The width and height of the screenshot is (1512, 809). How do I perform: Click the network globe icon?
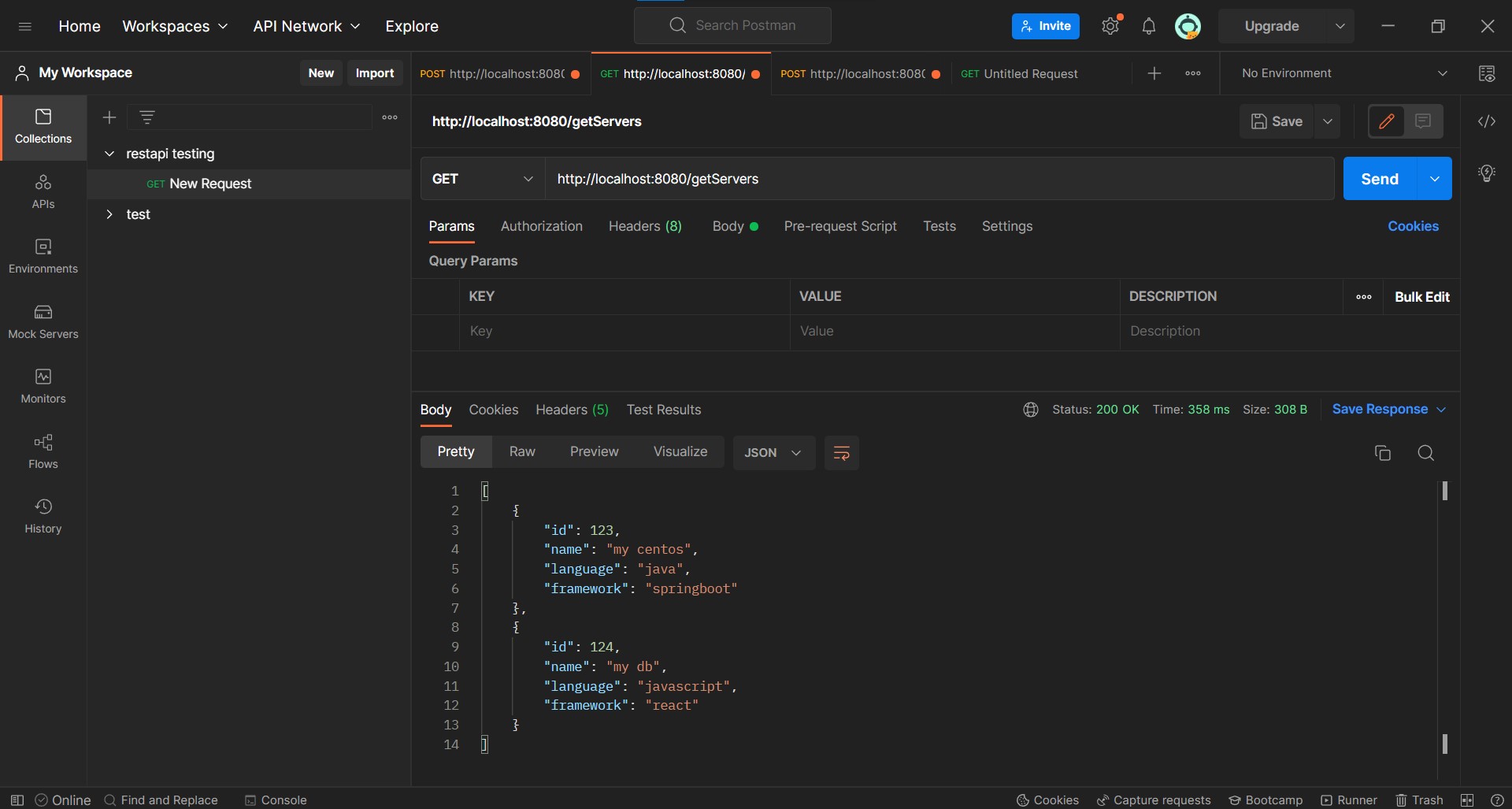(x=1031, y=410)
